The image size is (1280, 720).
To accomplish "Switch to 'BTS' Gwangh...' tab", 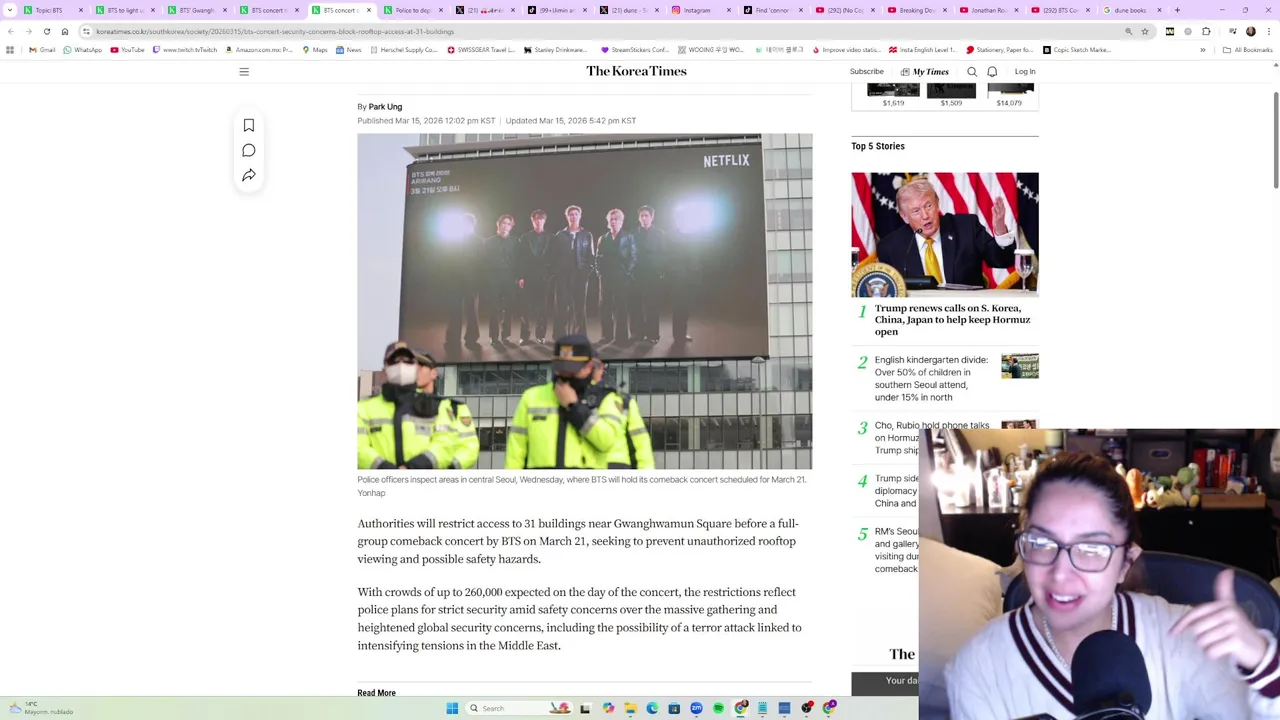I will [197, 10].
